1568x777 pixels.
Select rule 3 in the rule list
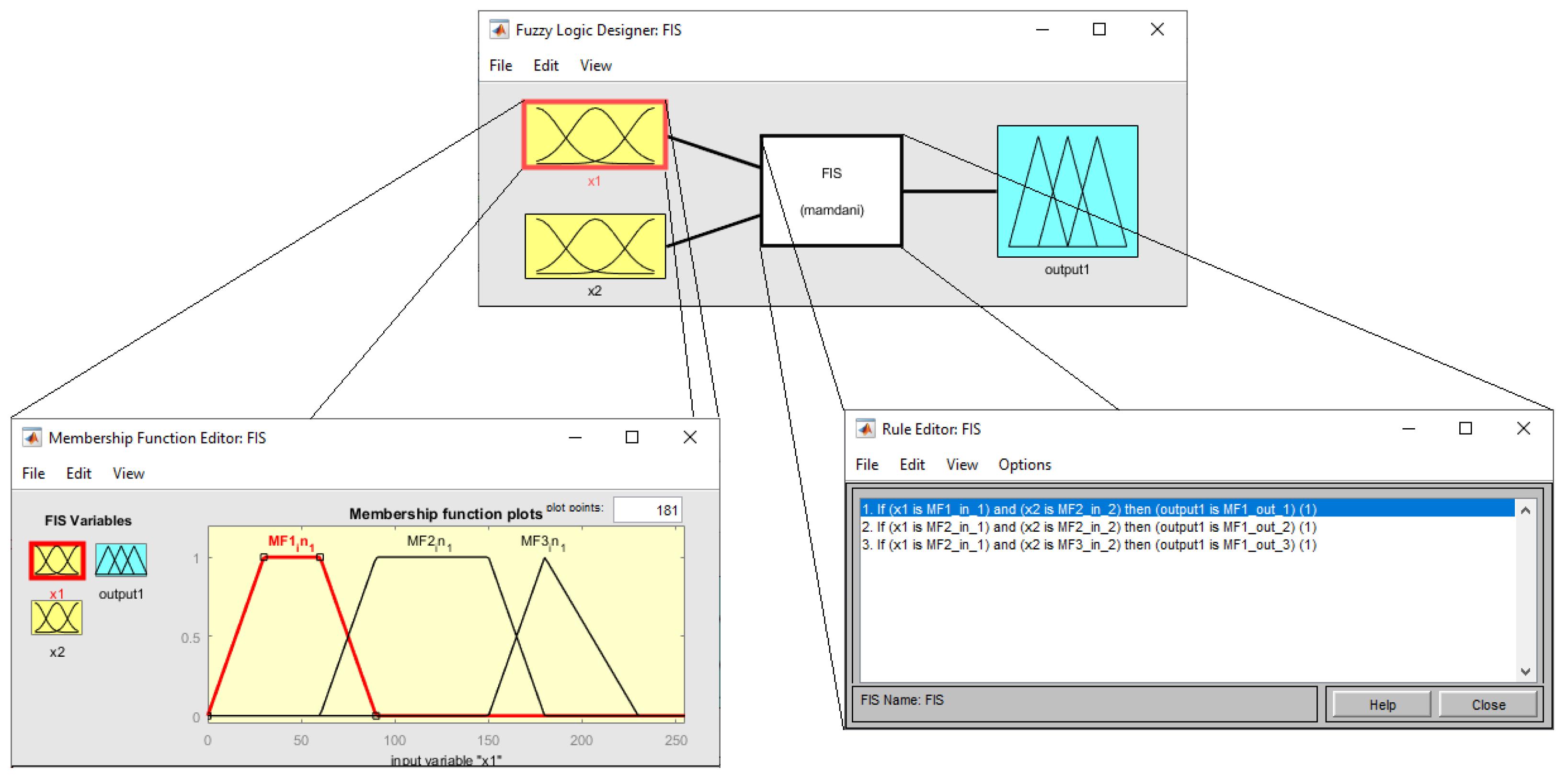click(1088, 545)
